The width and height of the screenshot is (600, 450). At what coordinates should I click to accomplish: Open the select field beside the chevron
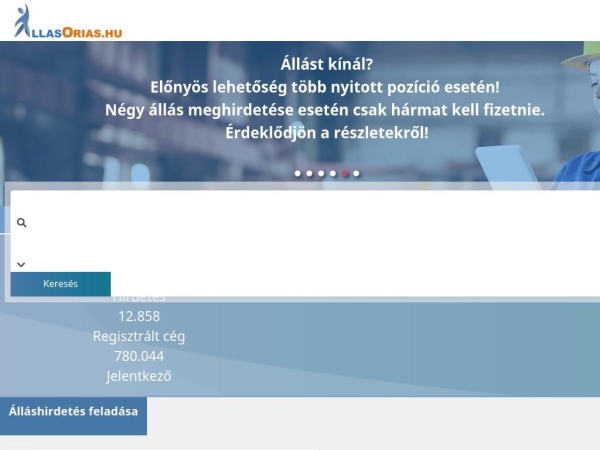pyautogui.click(x=312, y=264)
